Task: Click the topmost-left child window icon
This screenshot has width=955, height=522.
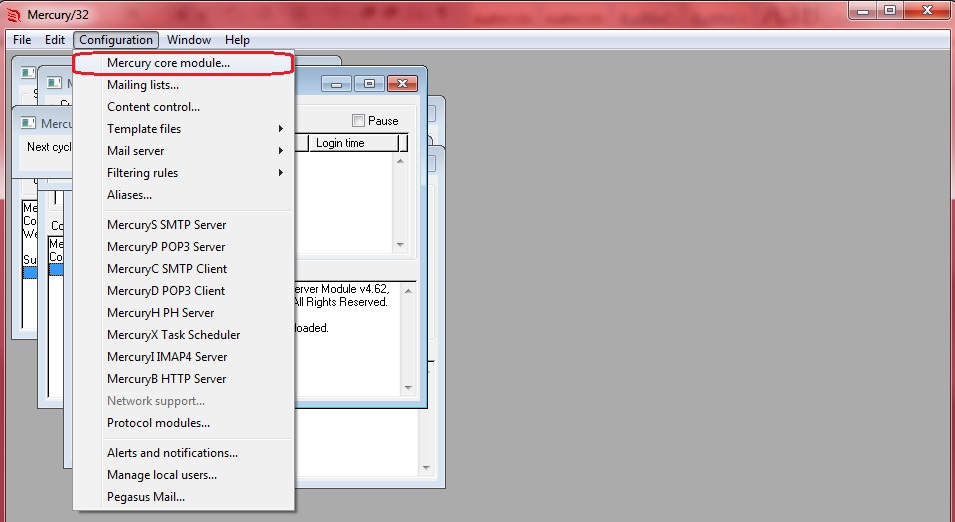Action: tap(28, 72)
